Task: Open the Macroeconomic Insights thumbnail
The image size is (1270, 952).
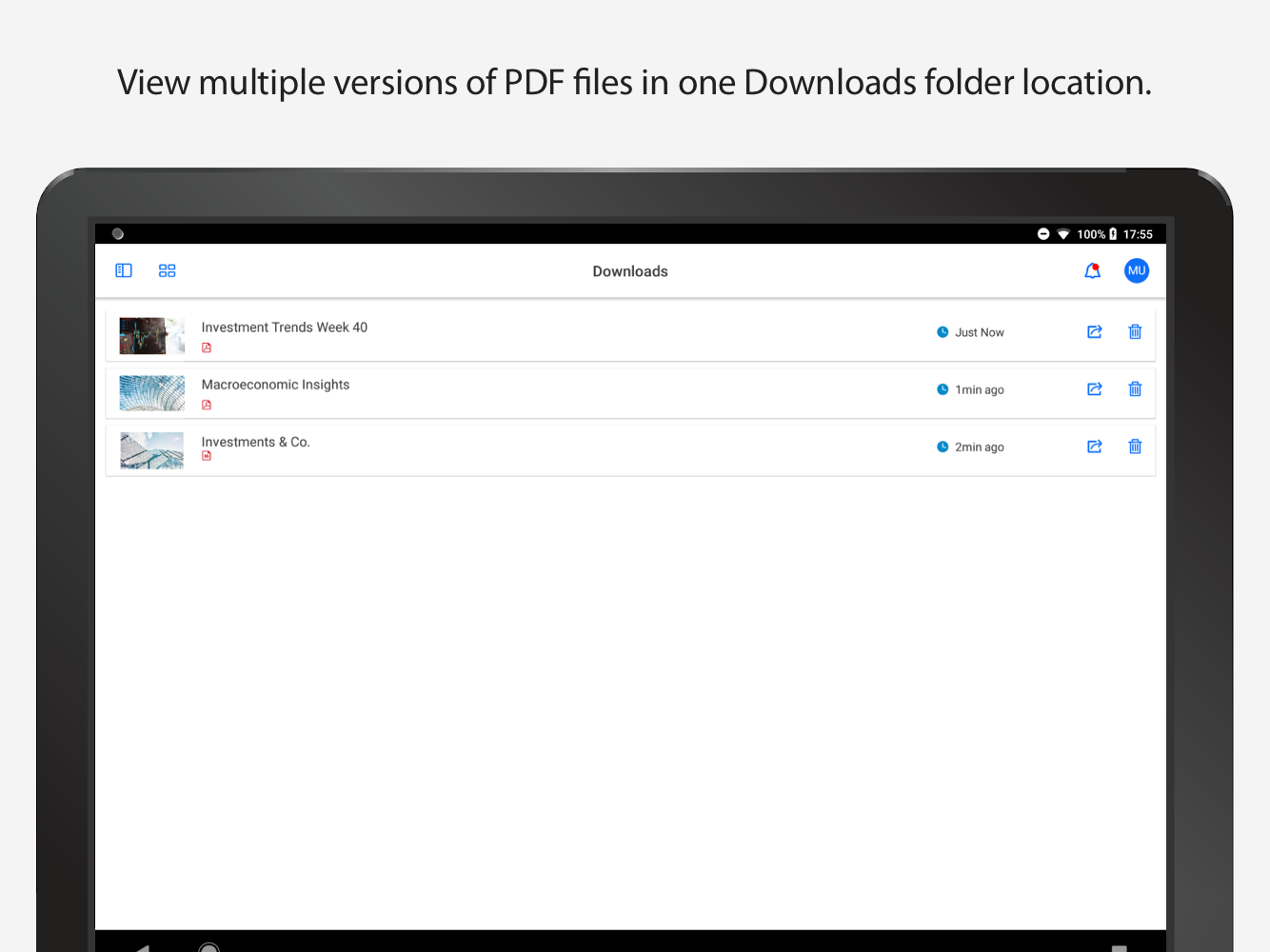Action: (x=151, y=393)
